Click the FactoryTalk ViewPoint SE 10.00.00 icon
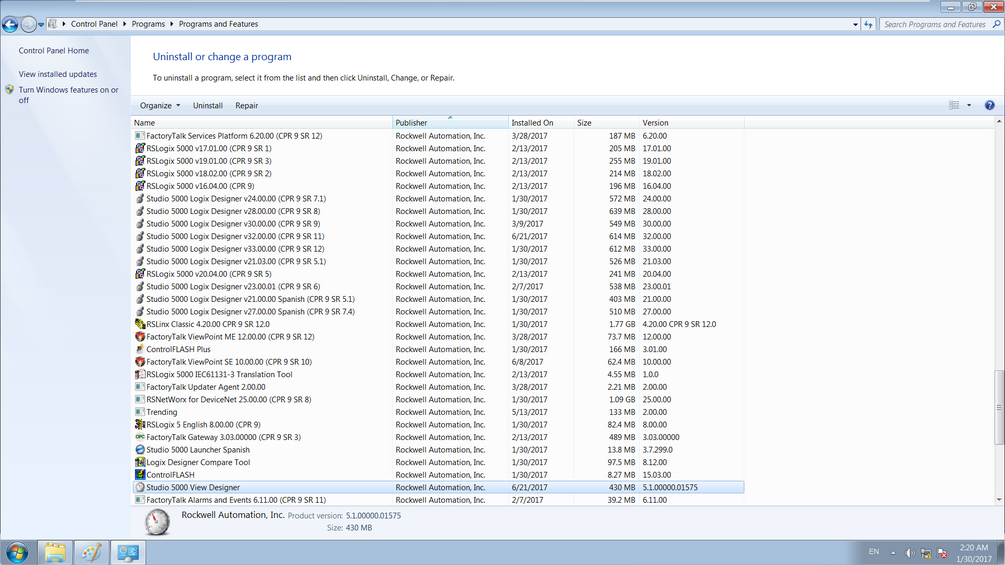 click(x=140, y=362)
